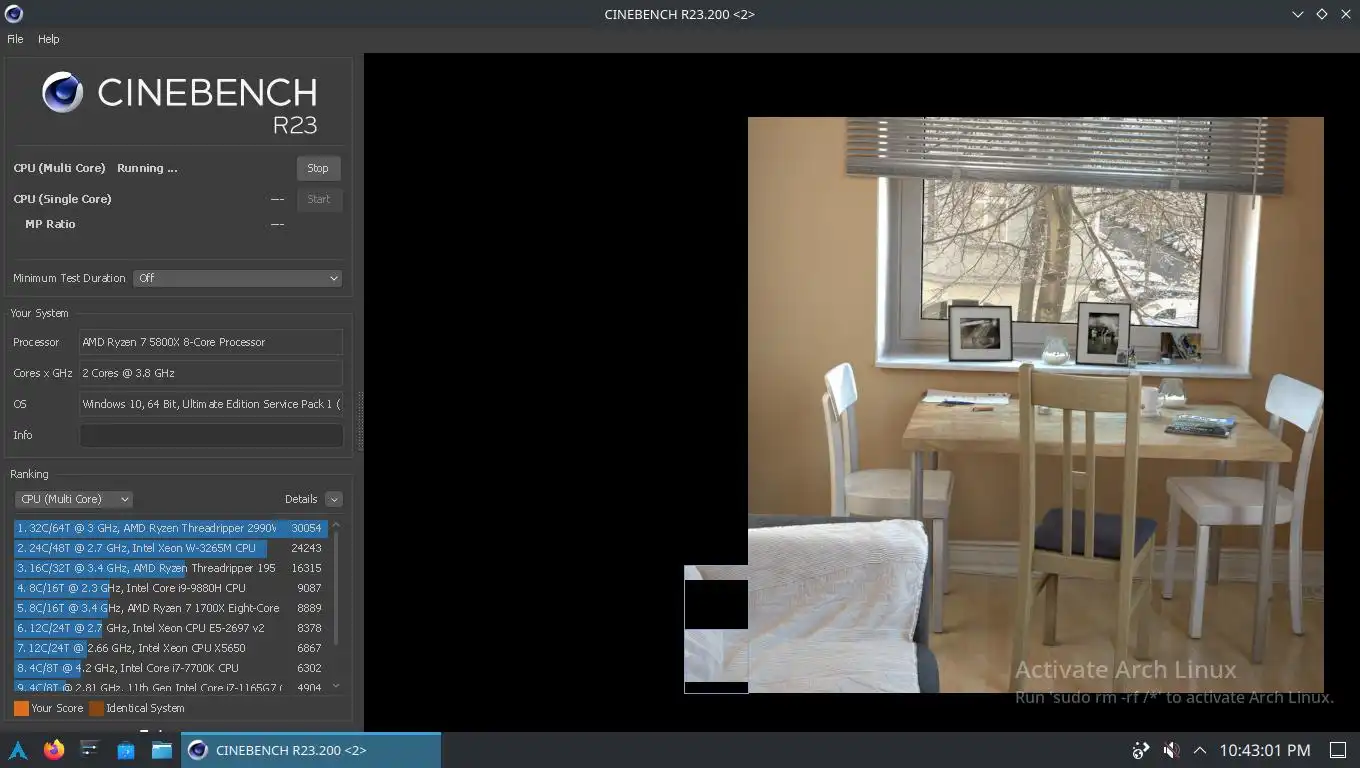Launch Firefox from the taskbar

coord(54,750)
